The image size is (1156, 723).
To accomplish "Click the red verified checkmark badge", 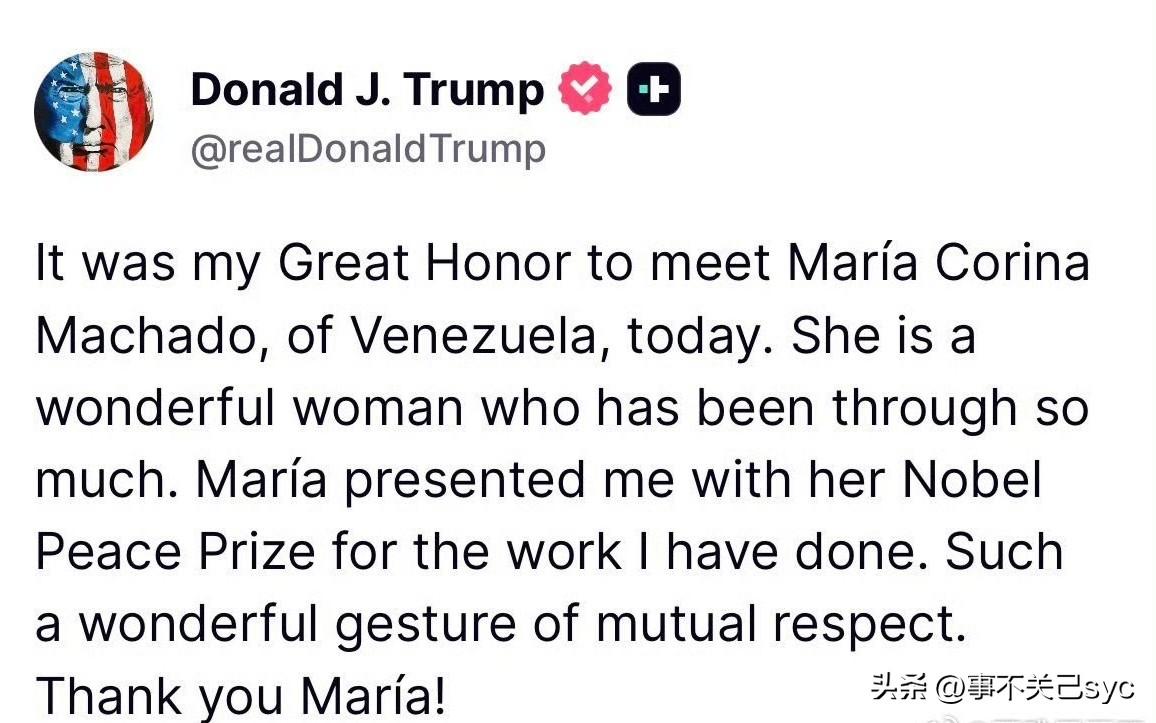I will point(585,89).
